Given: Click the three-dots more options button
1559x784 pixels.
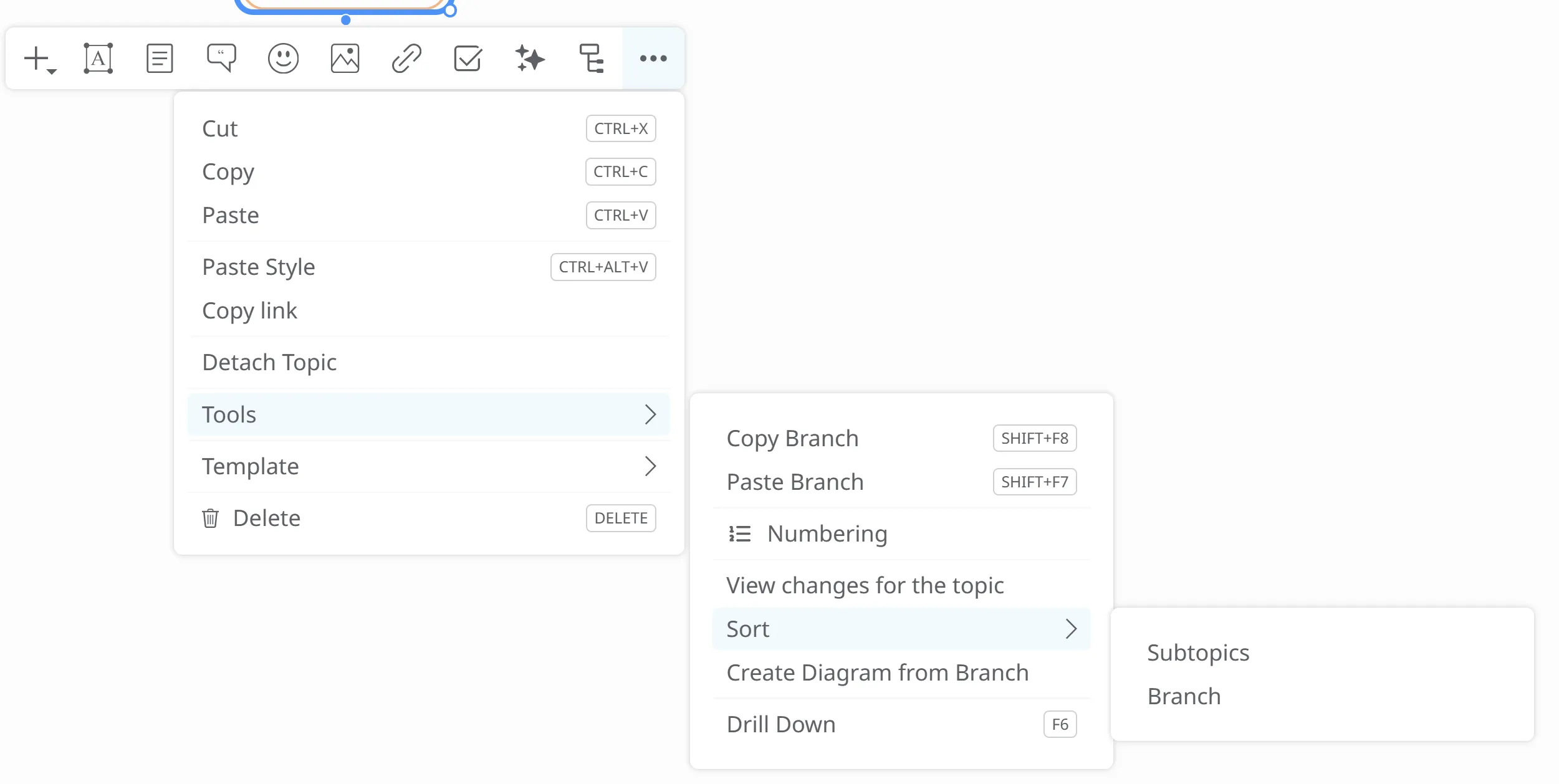Looking at the screenshot, I should [653, 59].
